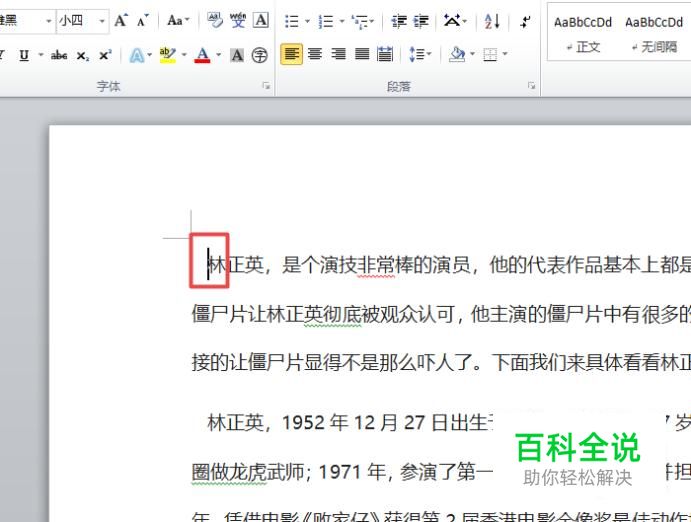Open the Asian Layout tool

click(451, 21)
